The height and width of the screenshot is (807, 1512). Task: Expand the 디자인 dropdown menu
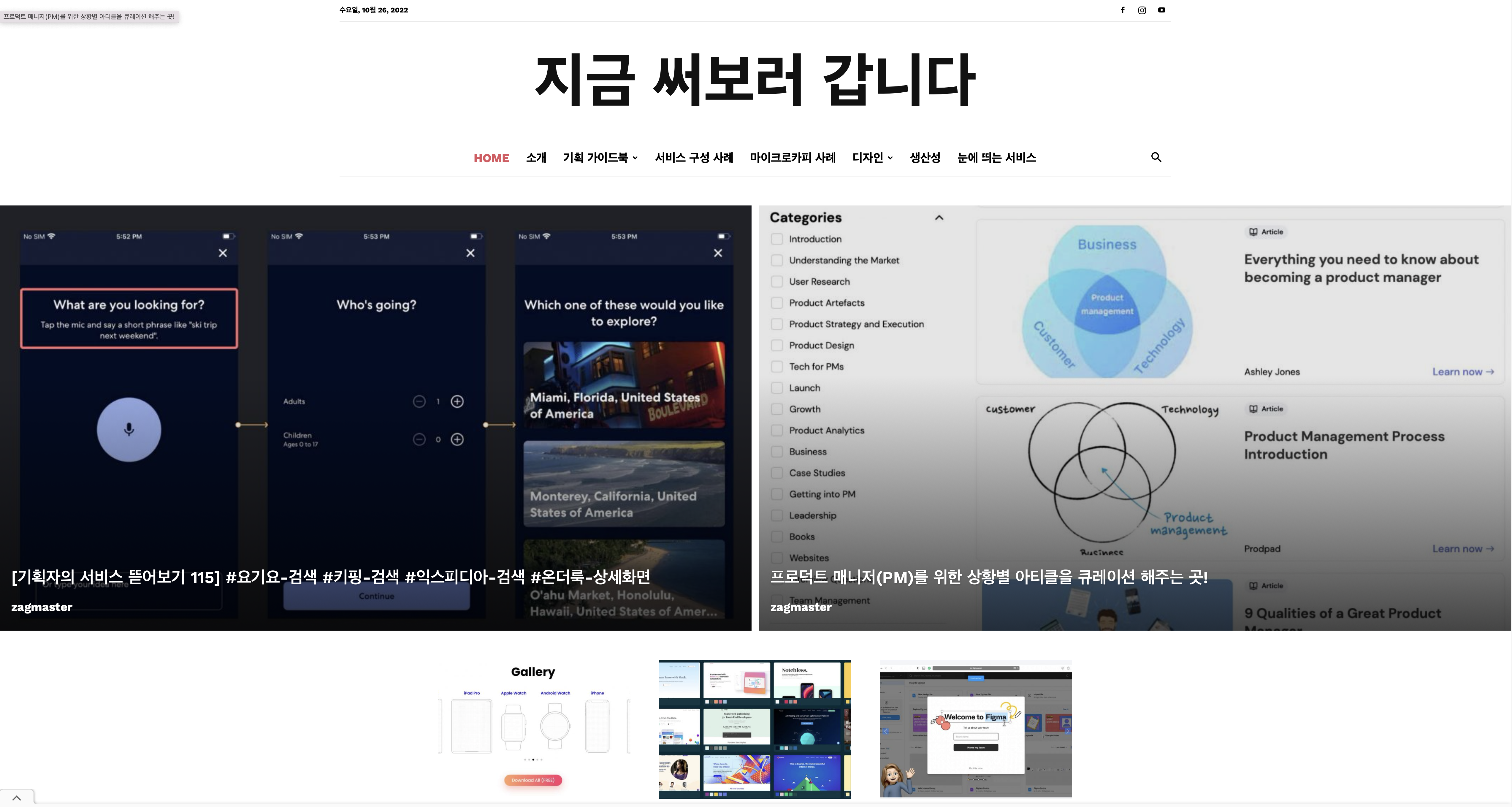(x=872, y=157)
